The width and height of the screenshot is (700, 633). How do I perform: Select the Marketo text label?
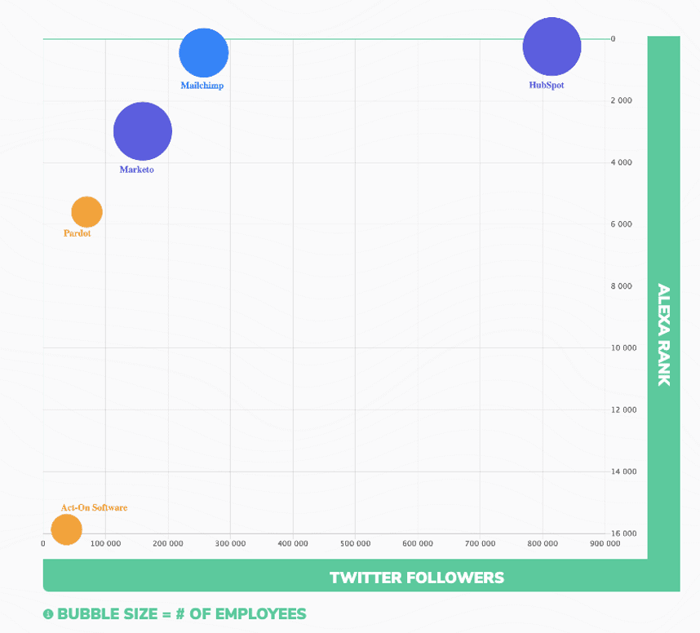point(137,170)
